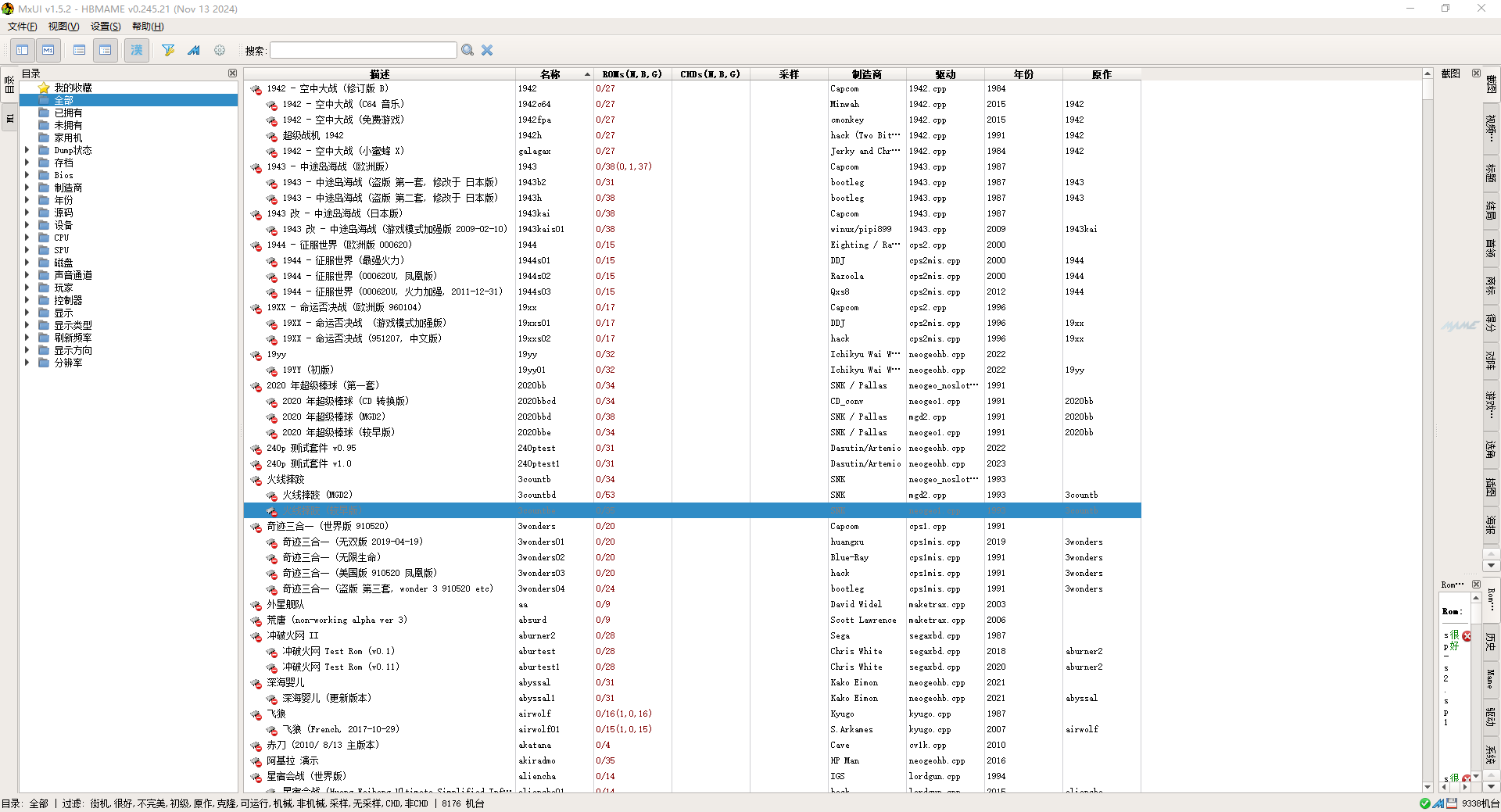Sort by the 描述 column header
The image size is (1501, 812).
pyautogui.click(x=380, y=74)
